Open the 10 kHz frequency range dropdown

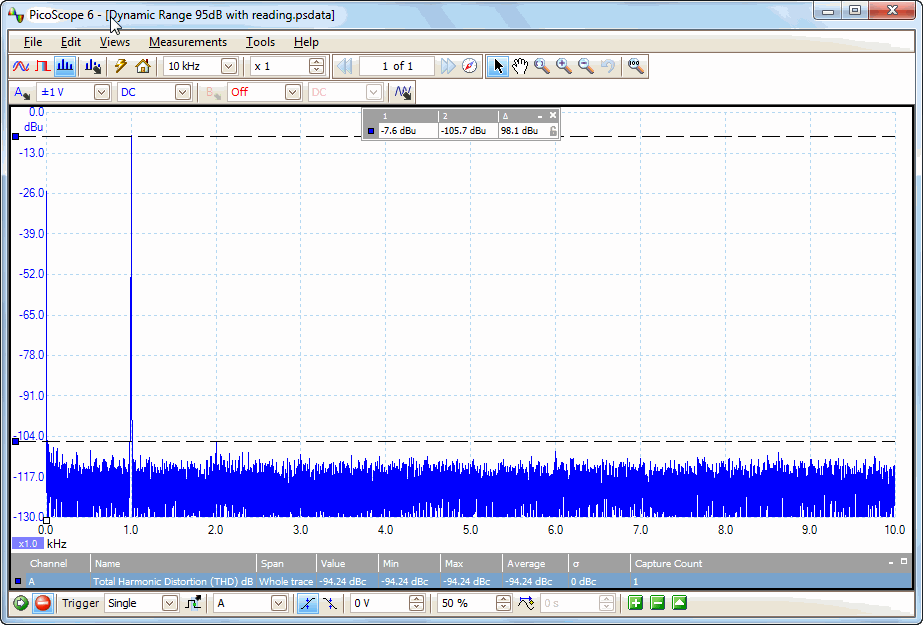coord(228,66)
